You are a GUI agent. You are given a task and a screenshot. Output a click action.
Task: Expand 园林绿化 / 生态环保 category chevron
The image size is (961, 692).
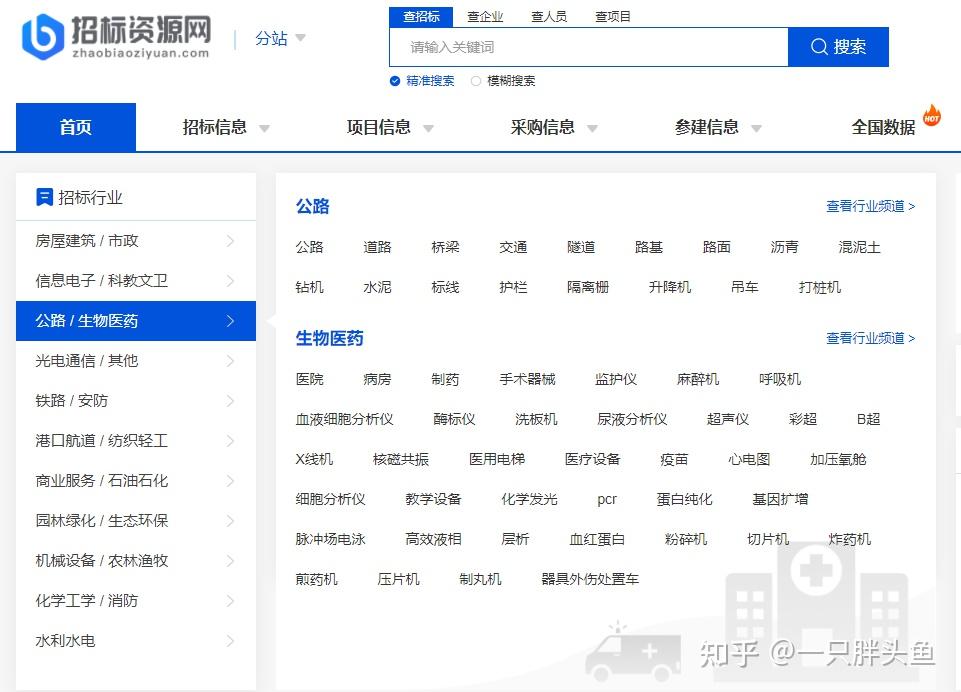pyautogui.click(x=230, y=521)
